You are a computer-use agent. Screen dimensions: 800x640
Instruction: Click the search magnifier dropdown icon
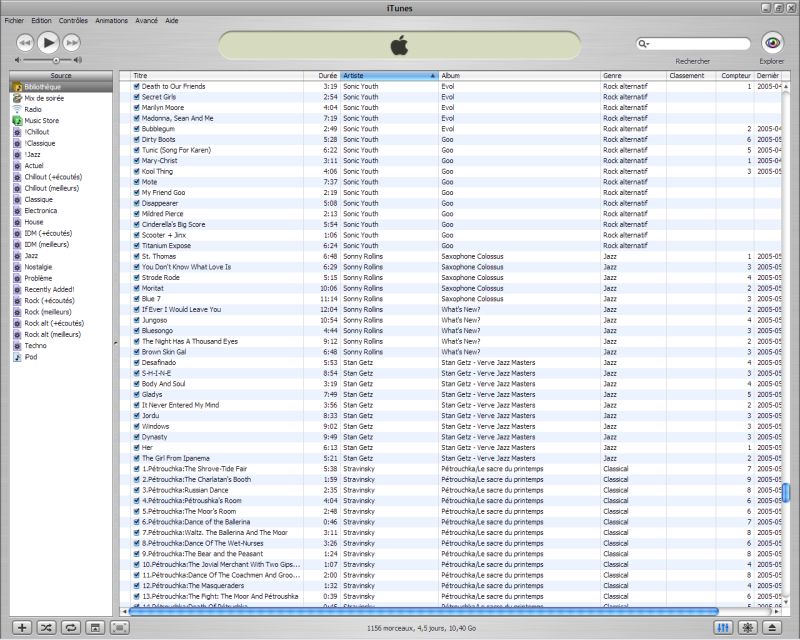tap(643, 44)
